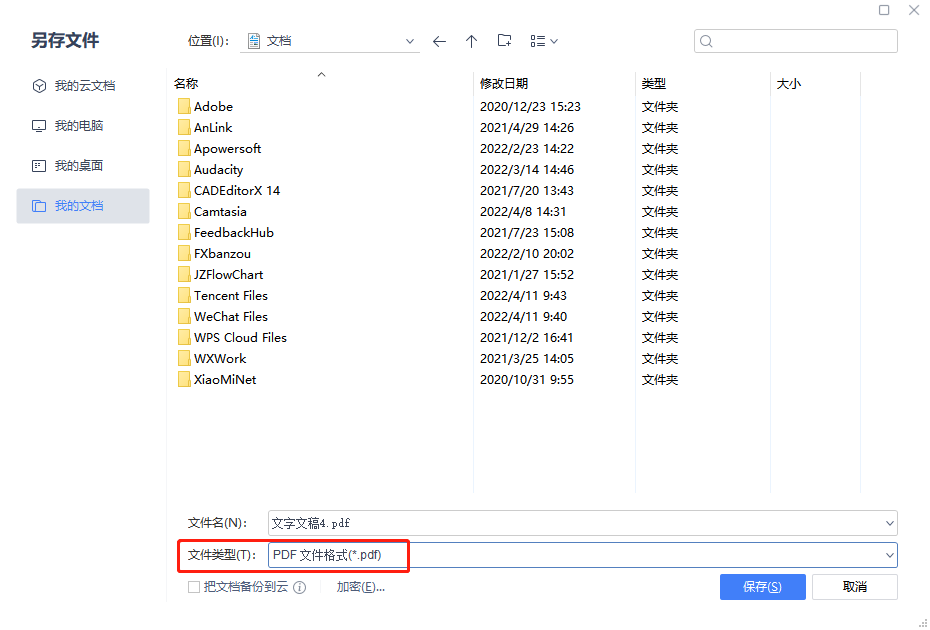Image resolution: width=930 pixels, height=630 pixels.
Task: Select the XiaoMiNet folder name
Action: (225, 380)
